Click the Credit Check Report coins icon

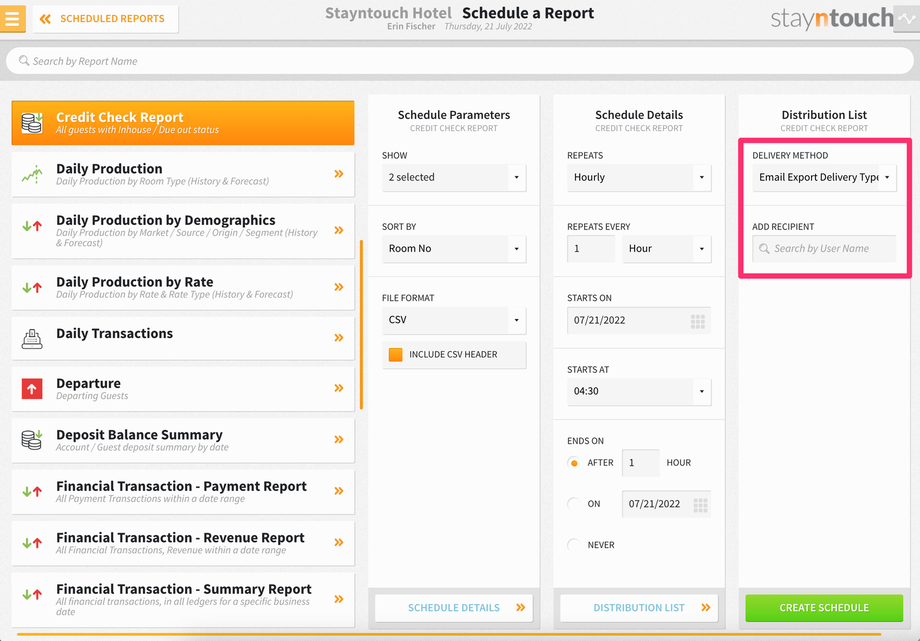point(32,123)
